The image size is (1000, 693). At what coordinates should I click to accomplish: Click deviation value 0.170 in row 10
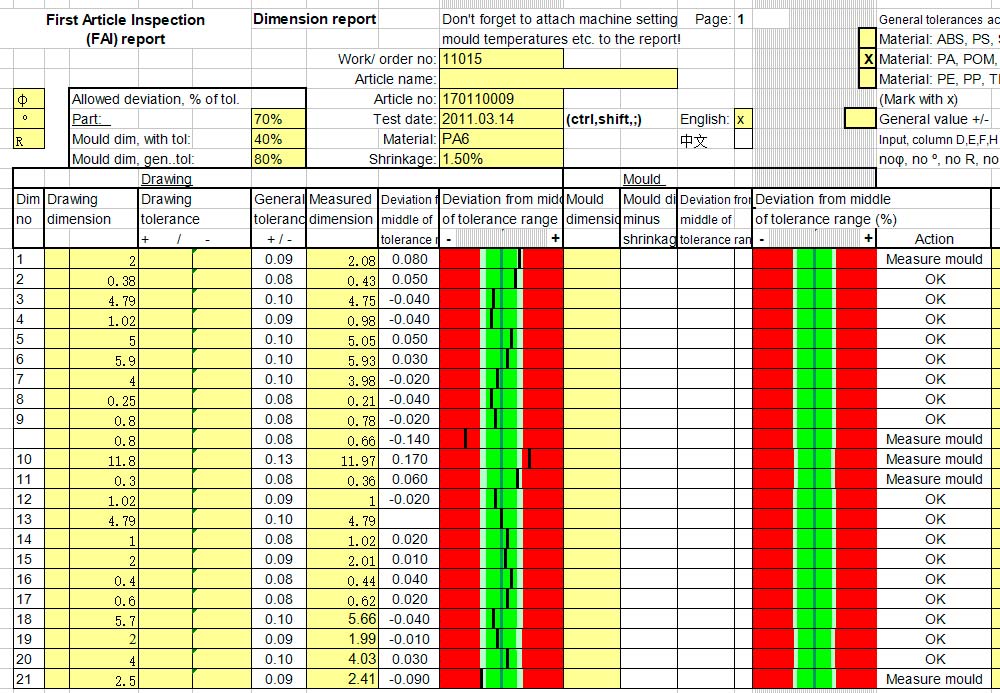(409, 459)
